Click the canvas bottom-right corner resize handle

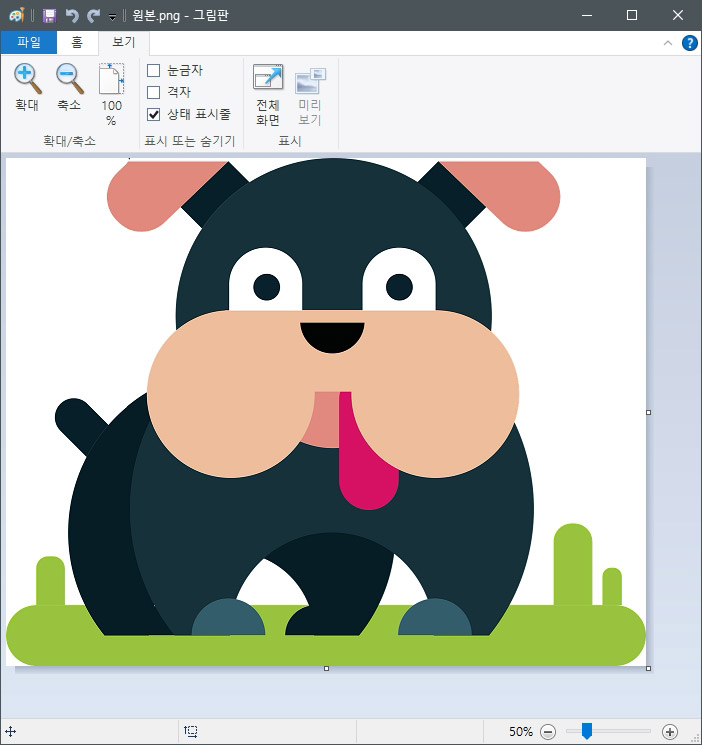648,669
